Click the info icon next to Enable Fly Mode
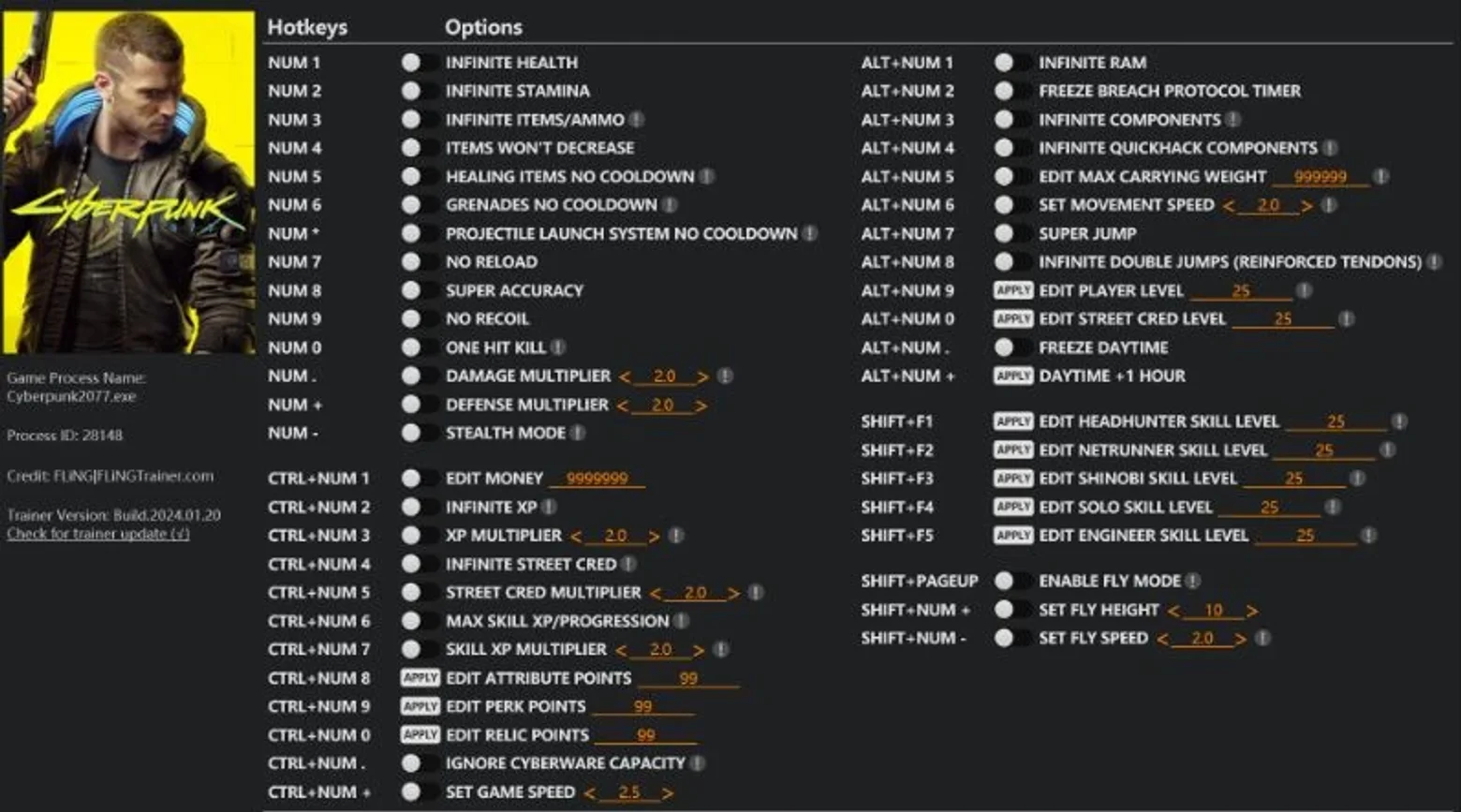The width and height of the screenshot is (1461, 812). coord(1192,582)
